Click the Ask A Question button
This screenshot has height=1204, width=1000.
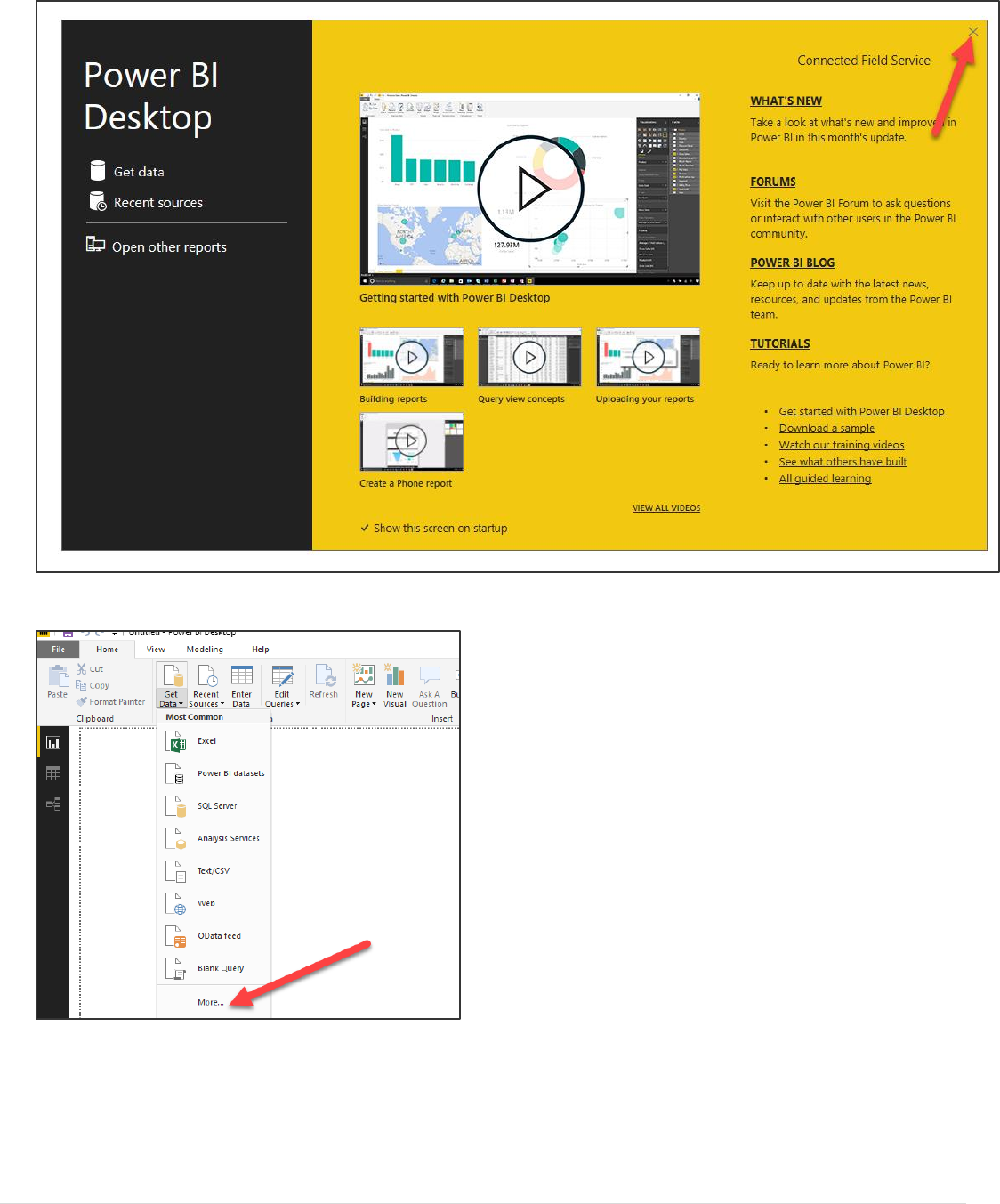pos(430,685)
